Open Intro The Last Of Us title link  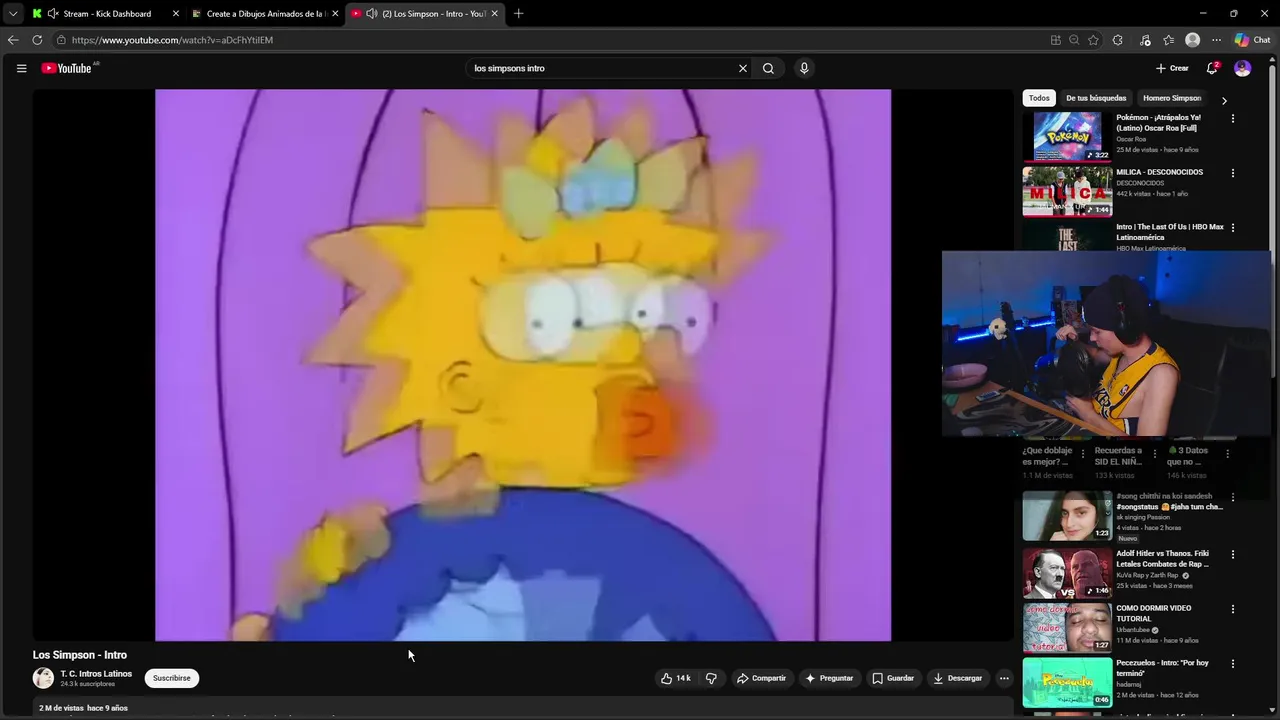[1169, 232]
